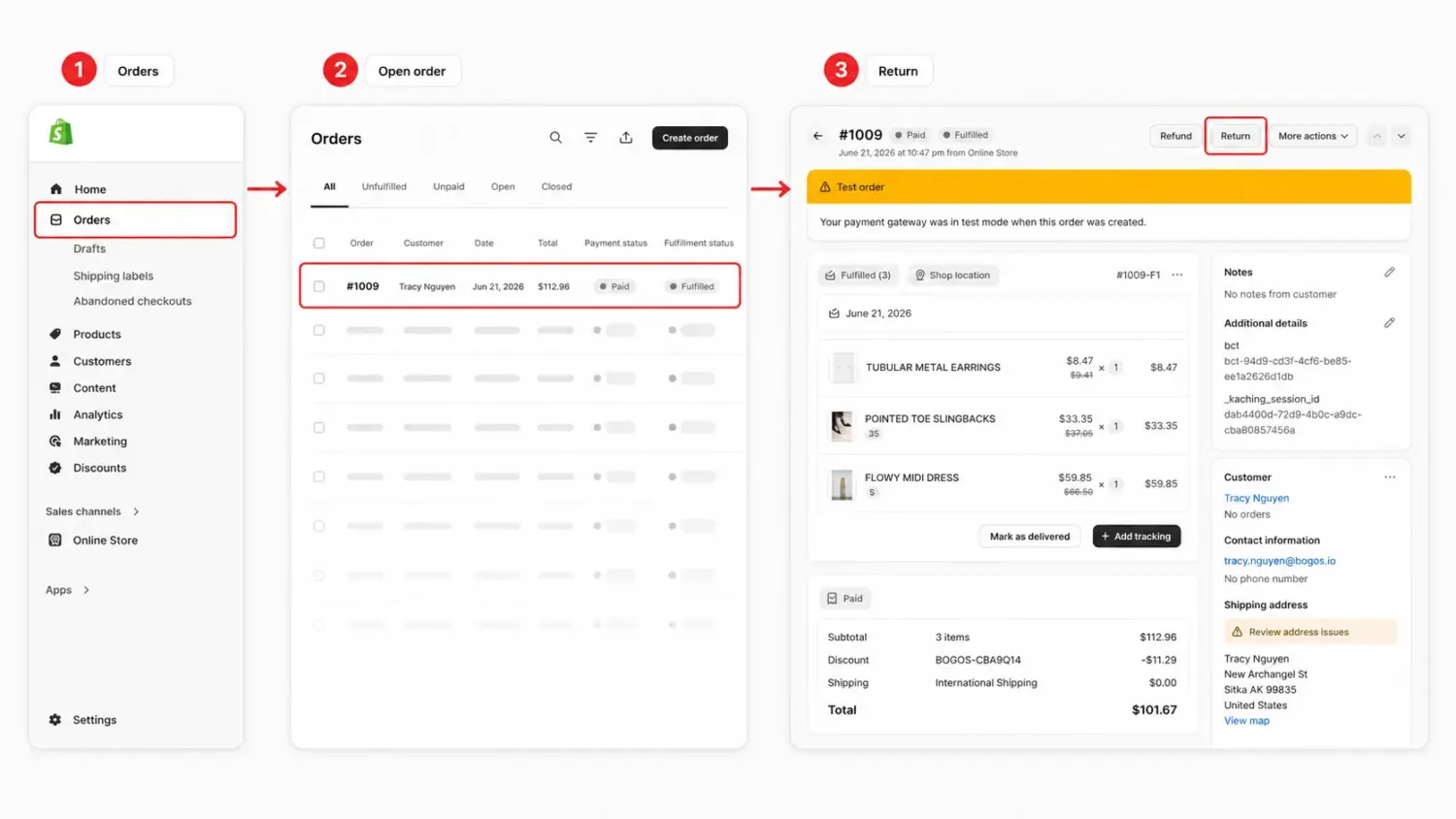
Task: Click the Test order warning icon
Action: [x=825, y=187]
